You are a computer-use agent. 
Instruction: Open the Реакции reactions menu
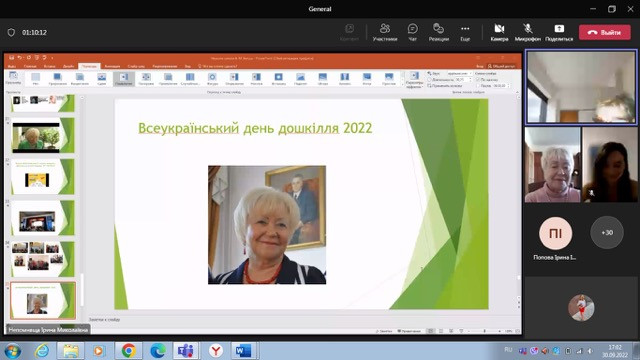439,32
